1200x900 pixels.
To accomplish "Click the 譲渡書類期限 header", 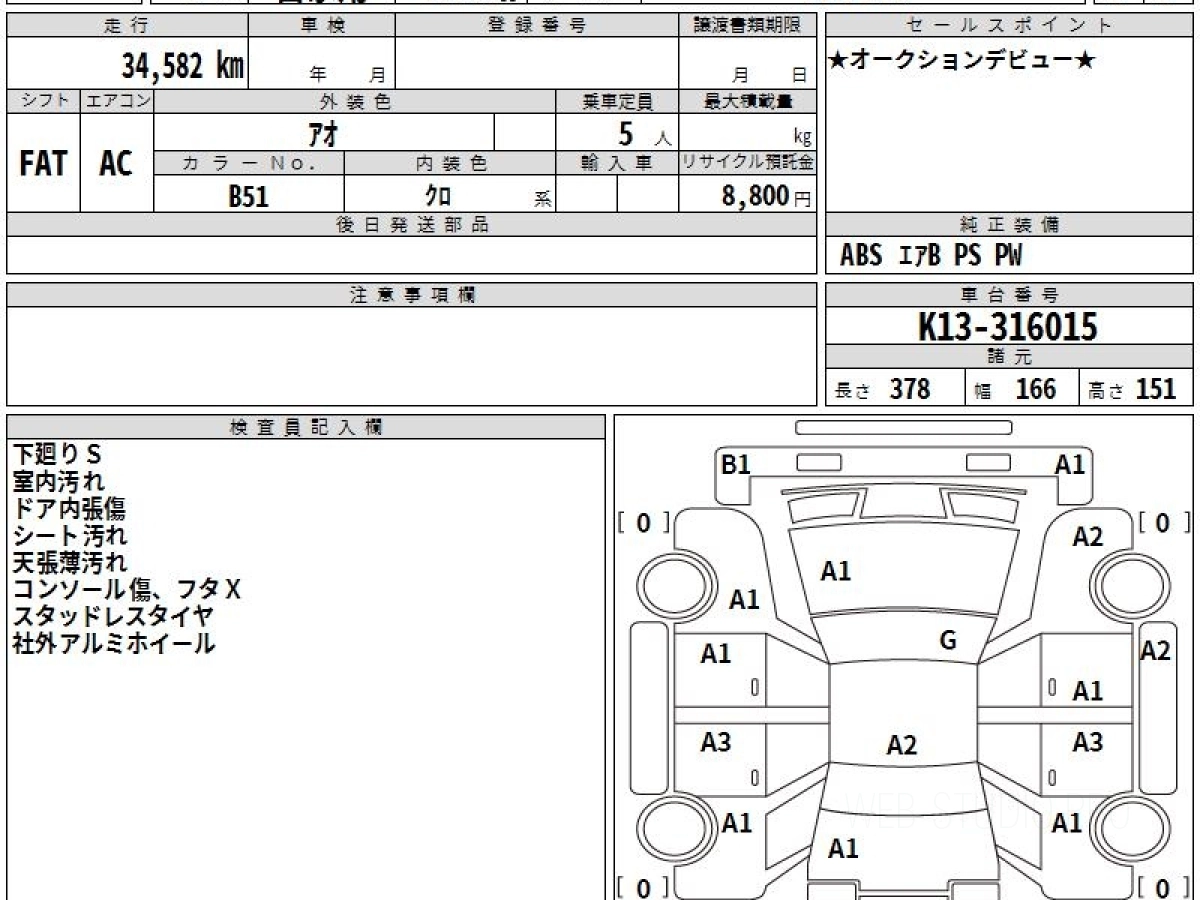I will (747, 26).
